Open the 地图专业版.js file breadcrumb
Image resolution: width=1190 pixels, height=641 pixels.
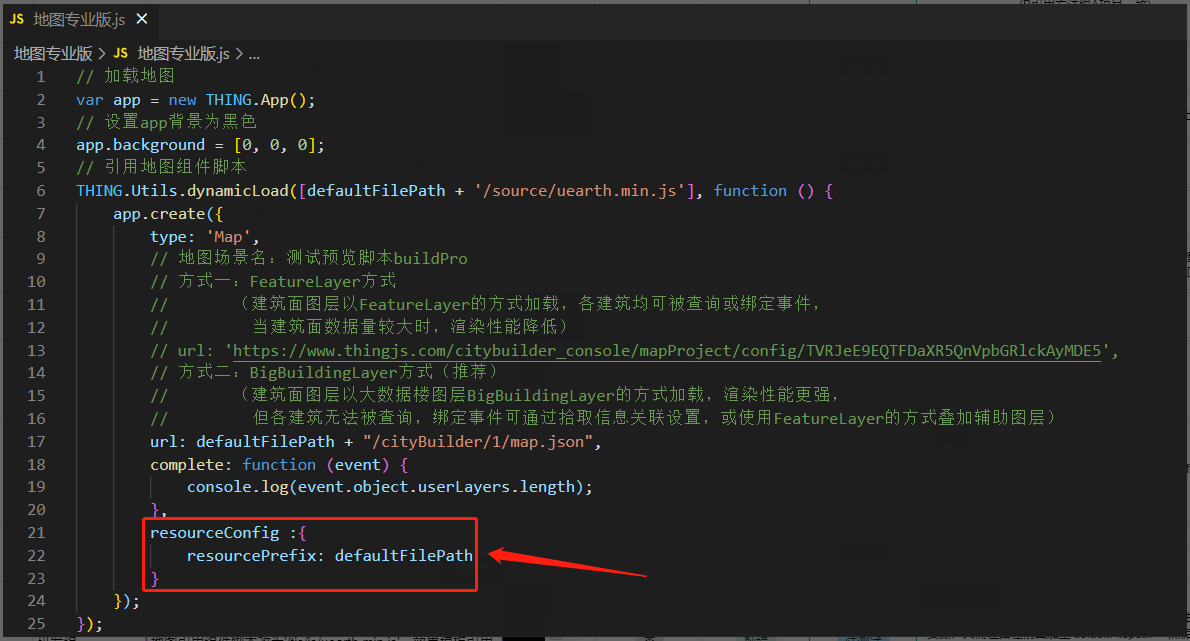(x=183, y=54)
